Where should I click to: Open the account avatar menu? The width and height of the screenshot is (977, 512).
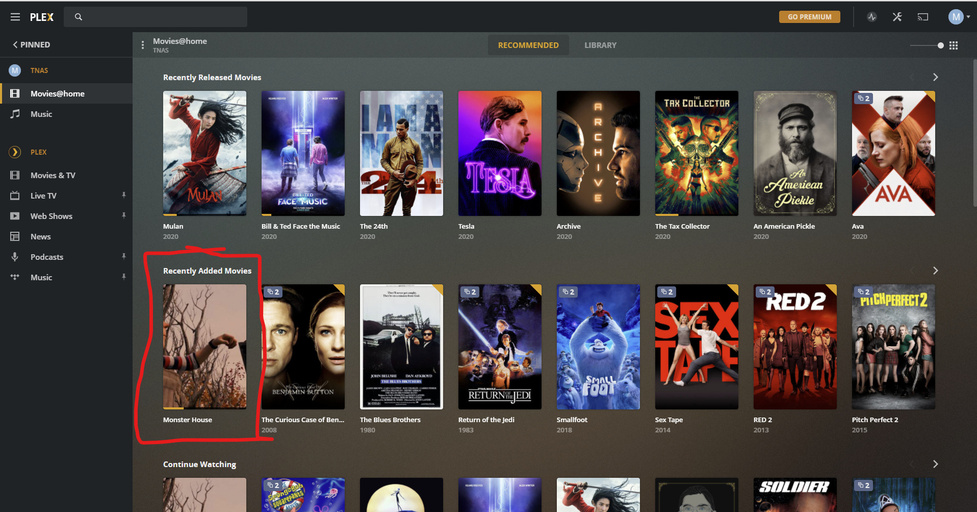958,17
